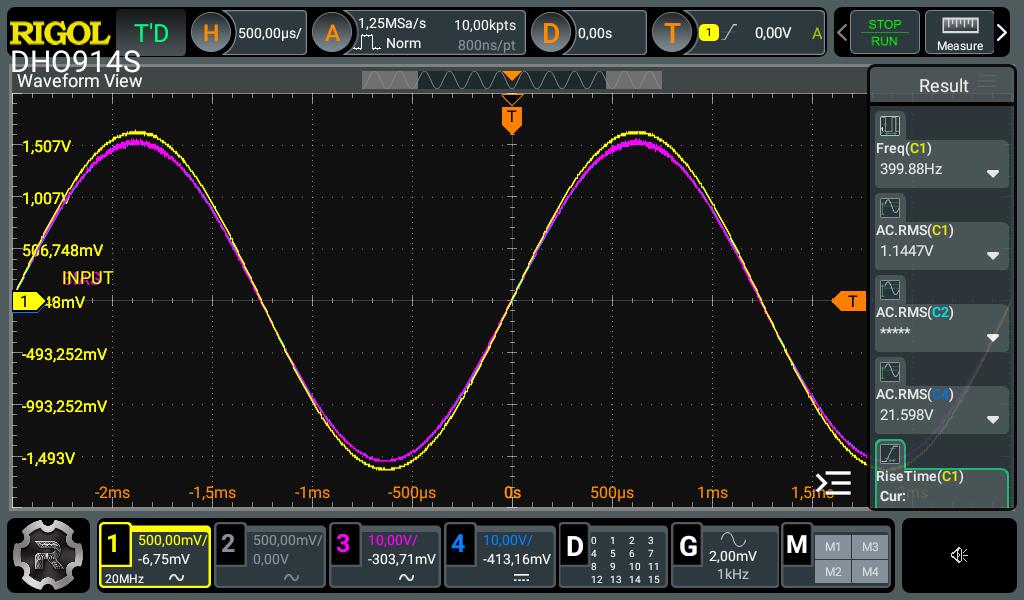Select math channel M2
This screenshot has width=1024, height=600.
(x=833, y=572)
